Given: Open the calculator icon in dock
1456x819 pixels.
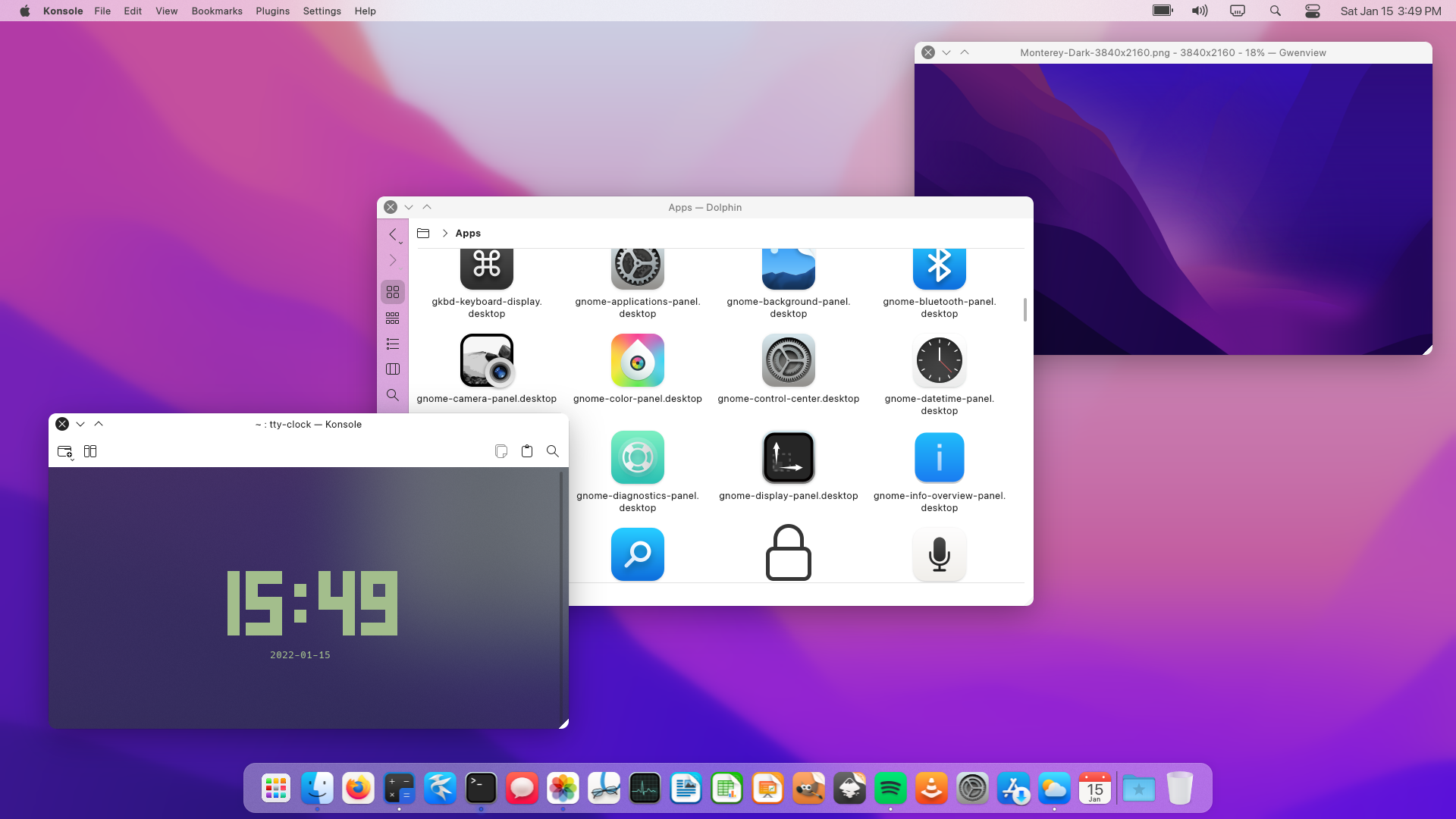Looking at the screenshot, I should (x=399, y=789).
